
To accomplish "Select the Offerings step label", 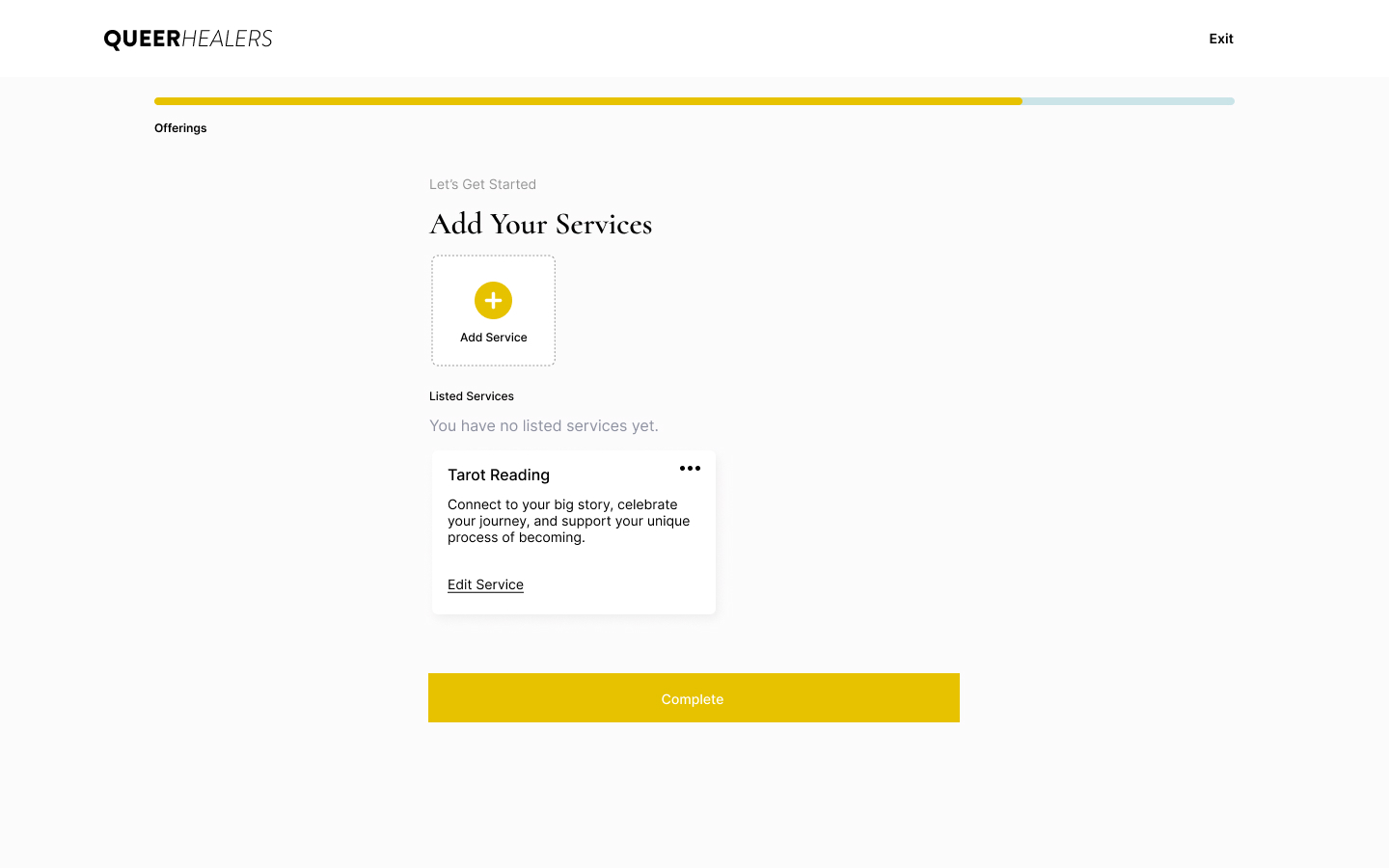I will (180, 128).
